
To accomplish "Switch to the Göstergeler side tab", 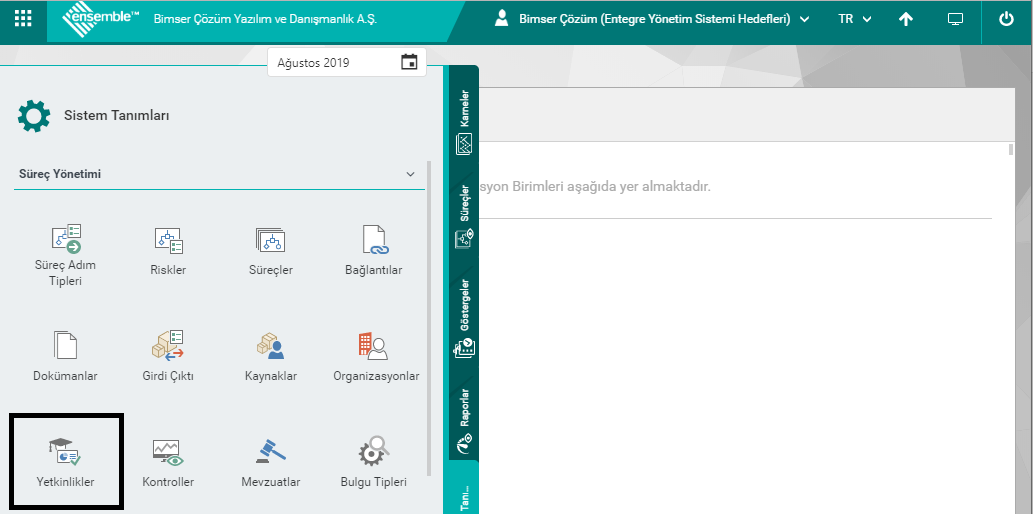I will tap(464, 320).
